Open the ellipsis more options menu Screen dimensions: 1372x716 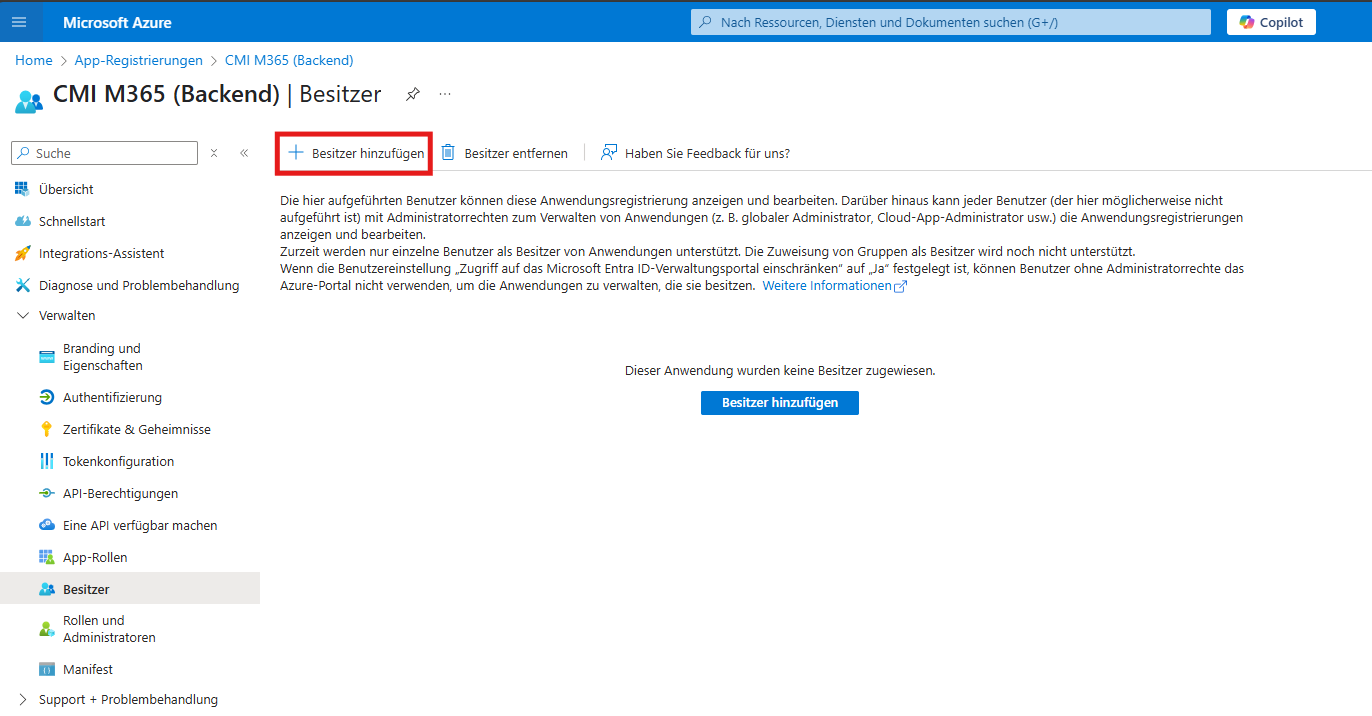pos(445,94)
